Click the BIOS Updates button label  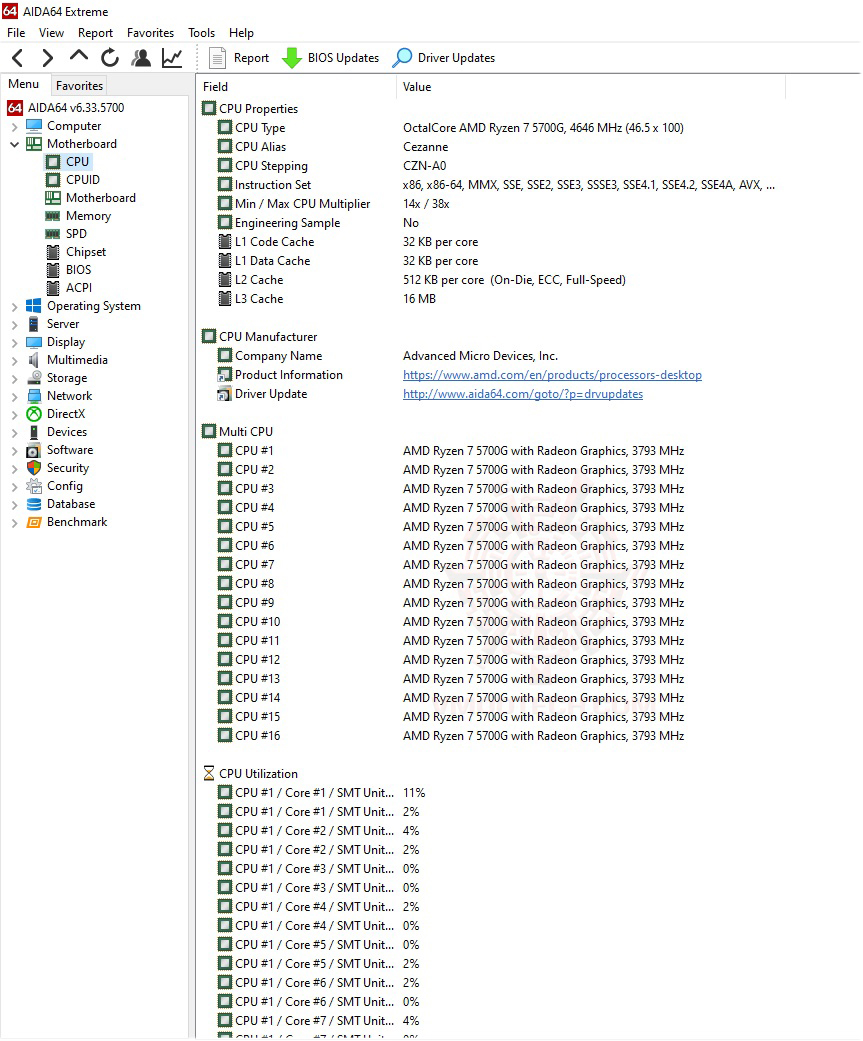coord(343,58)
